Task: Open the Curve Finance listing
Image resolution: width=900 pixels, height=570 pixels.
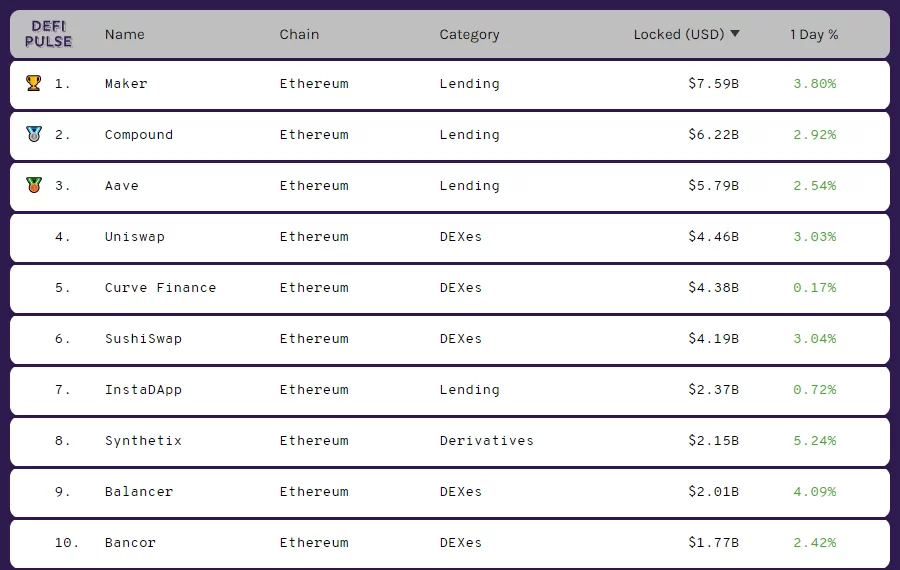Action: [160, 288]
